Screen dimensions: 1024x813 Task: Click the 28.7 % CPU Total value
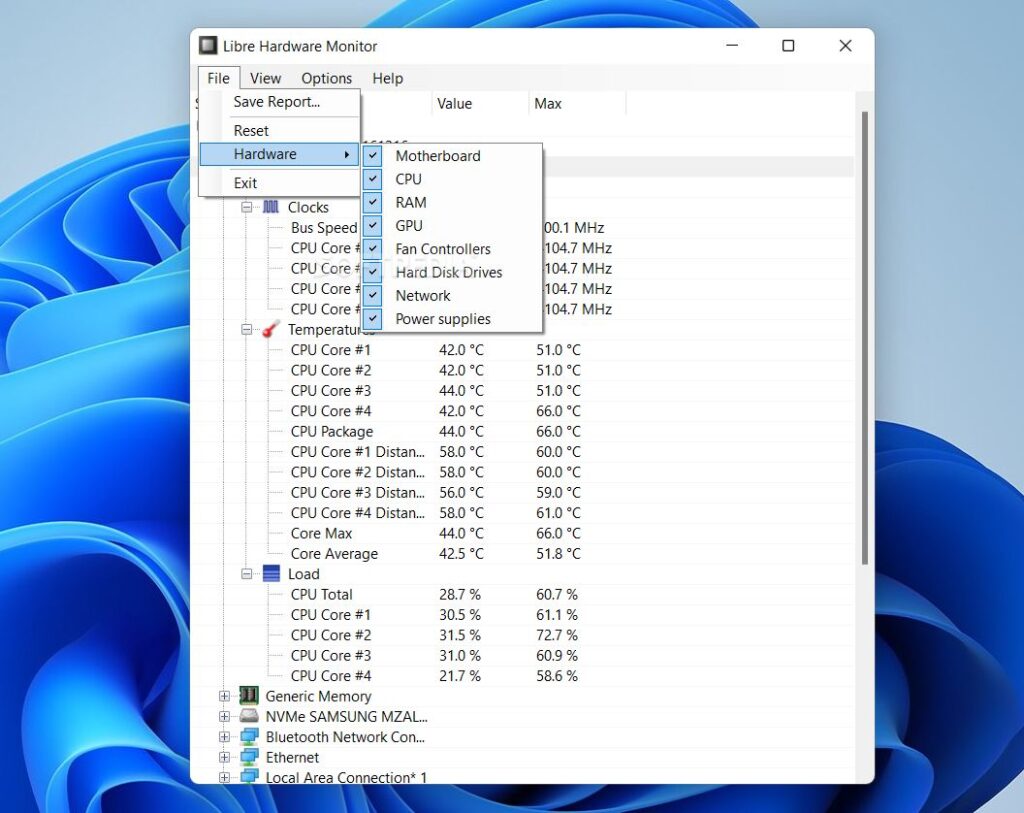460,594
